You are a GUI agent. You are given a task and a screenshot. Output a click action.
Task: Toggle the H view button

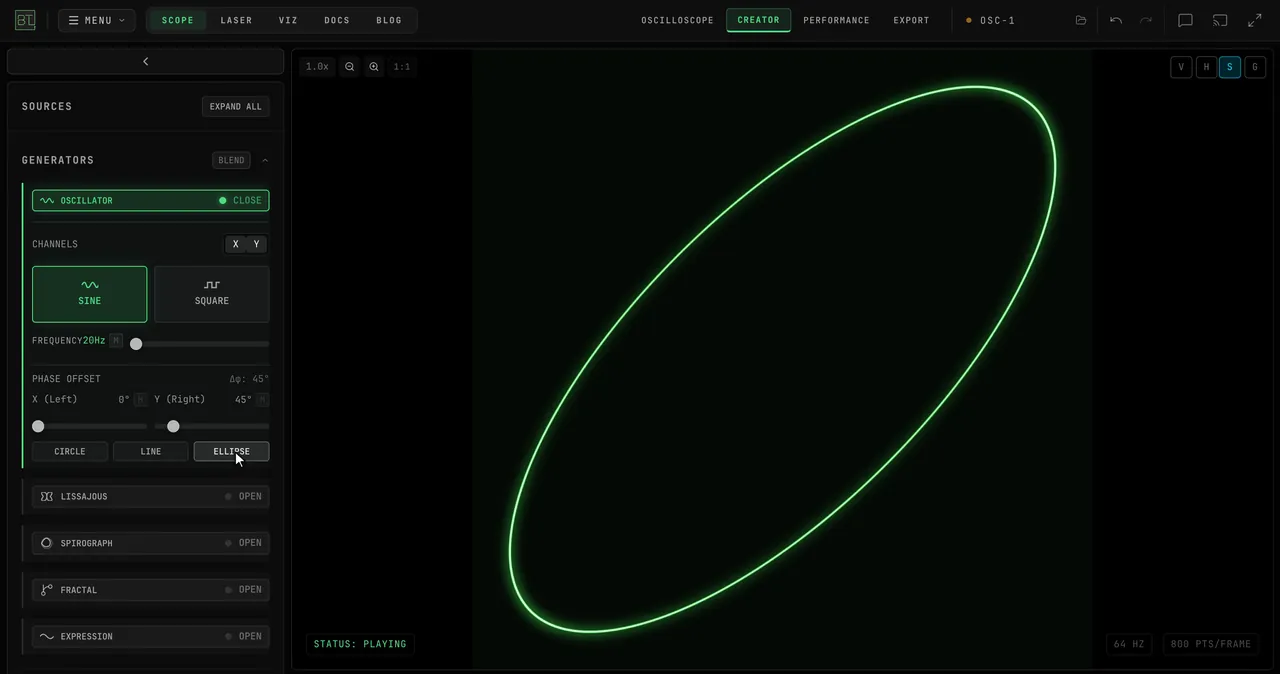[x=1206, y=67]
